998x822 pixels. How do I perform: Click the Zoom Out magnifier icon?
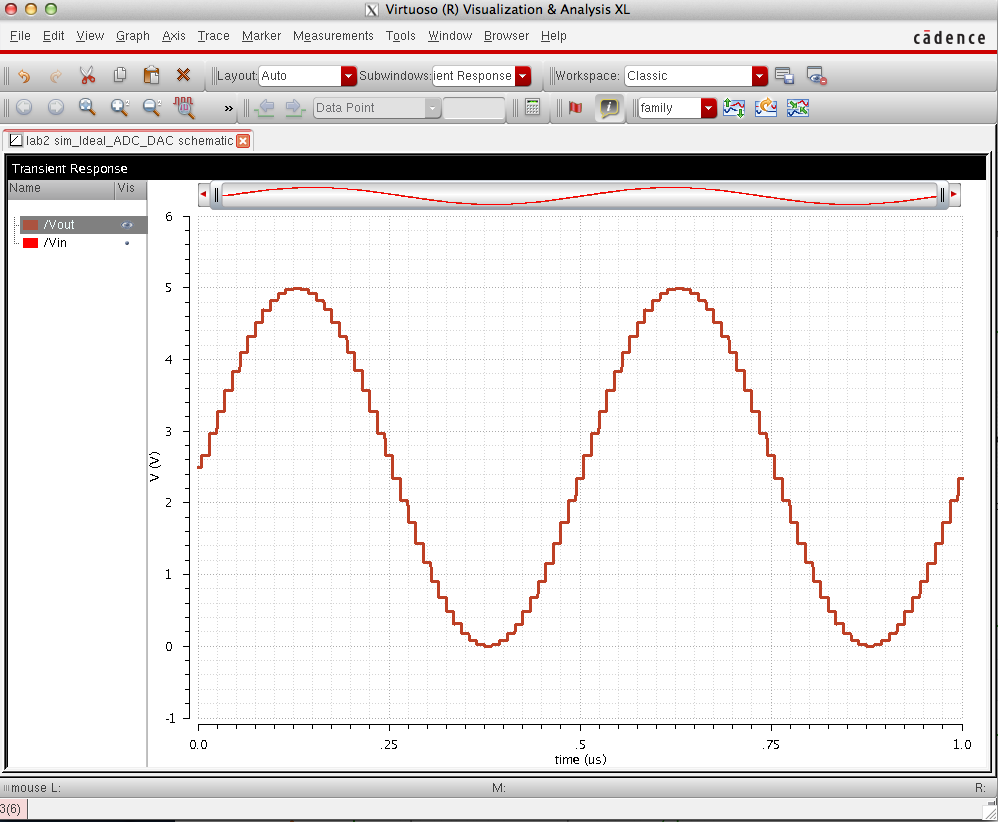click(152, 108)
